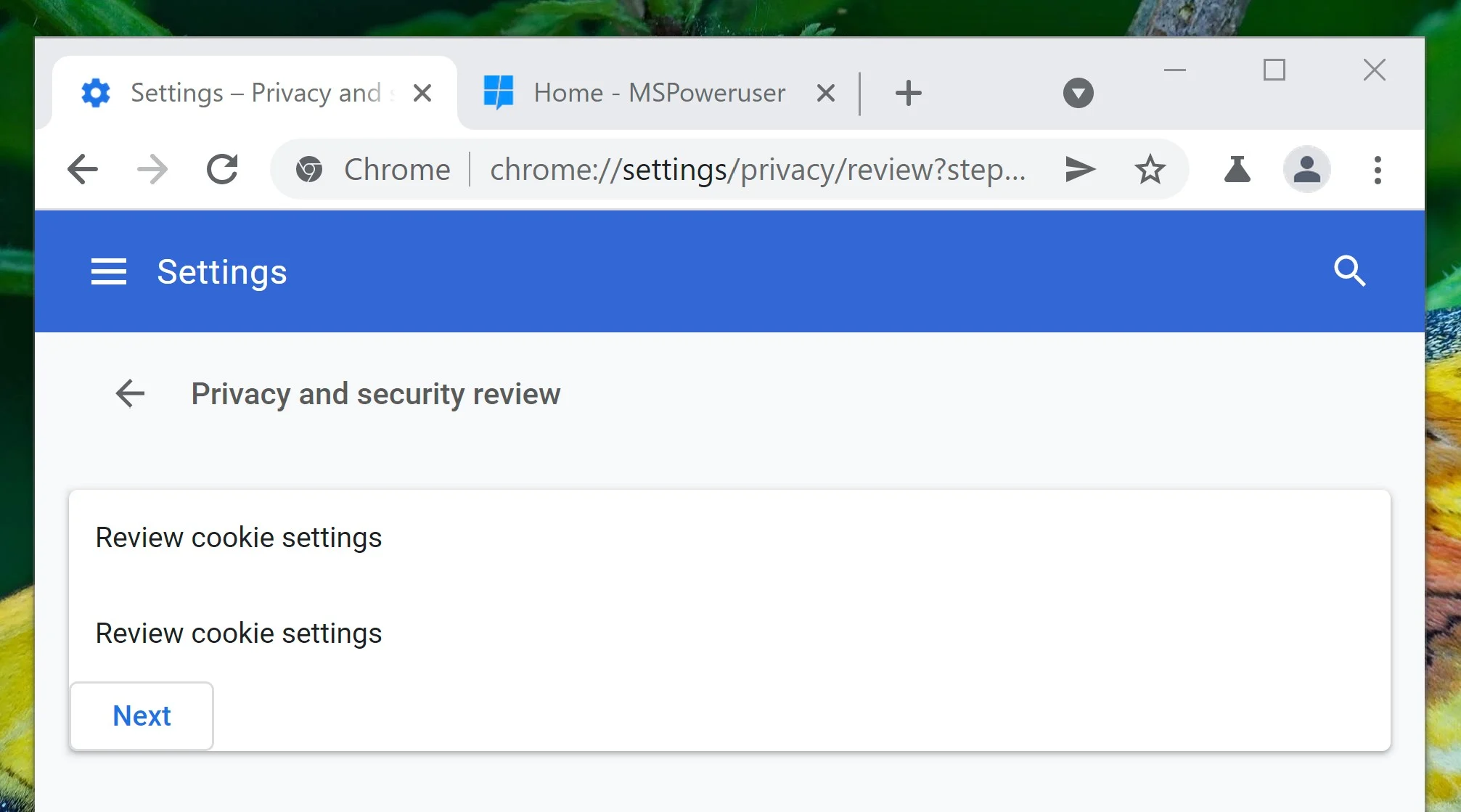
Task: Click the Chrome site info chip
Action: pos(374,170)
